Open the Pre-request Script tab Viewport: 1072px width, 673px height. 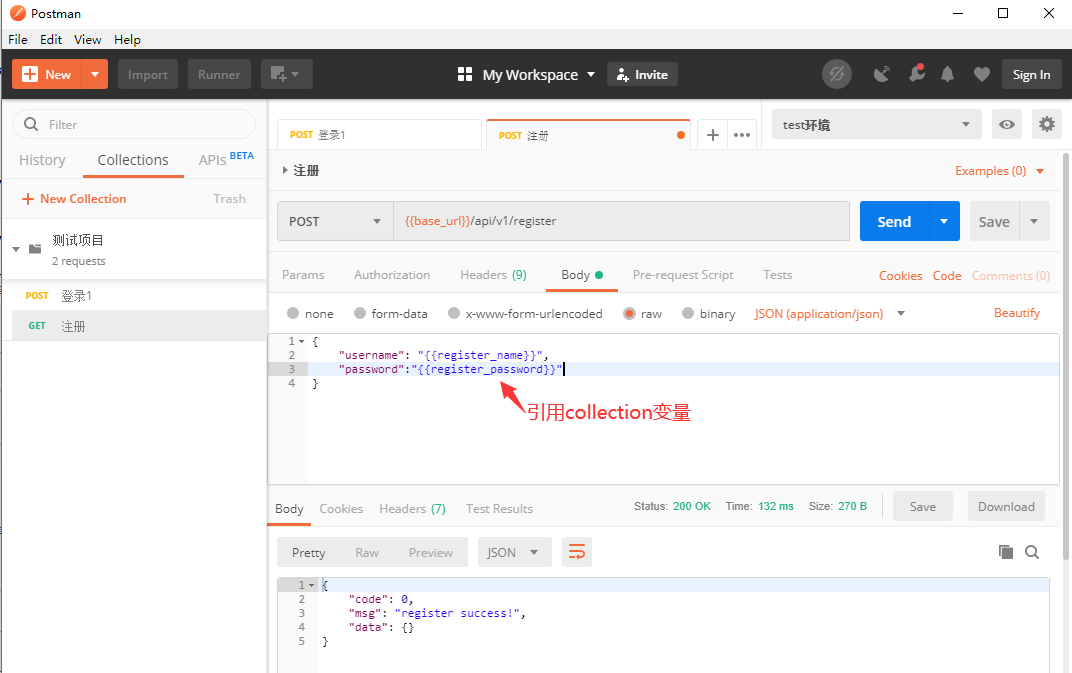(683, 274)
